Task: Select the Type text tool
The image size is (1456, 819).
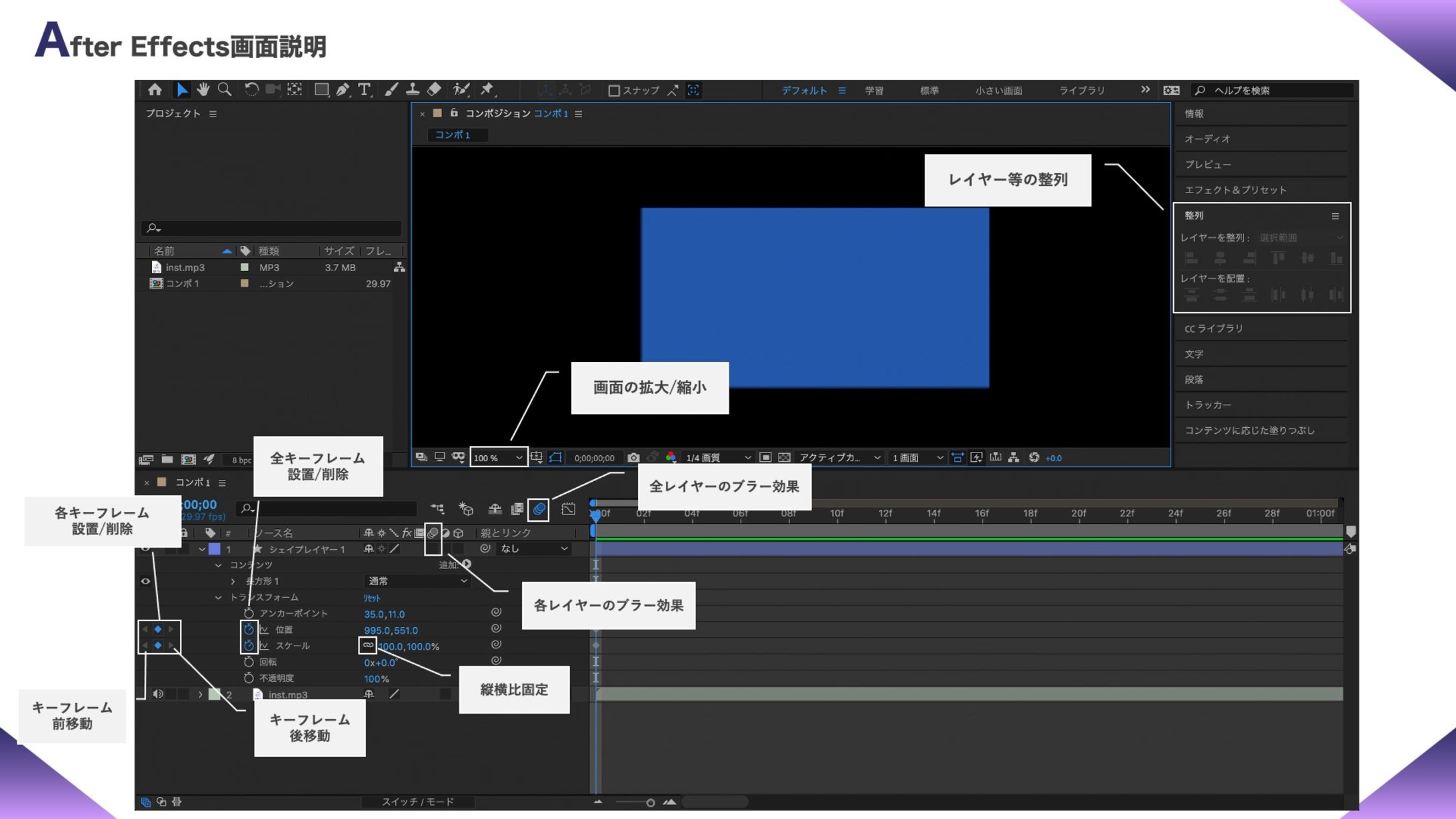Action: coord(364,90)
